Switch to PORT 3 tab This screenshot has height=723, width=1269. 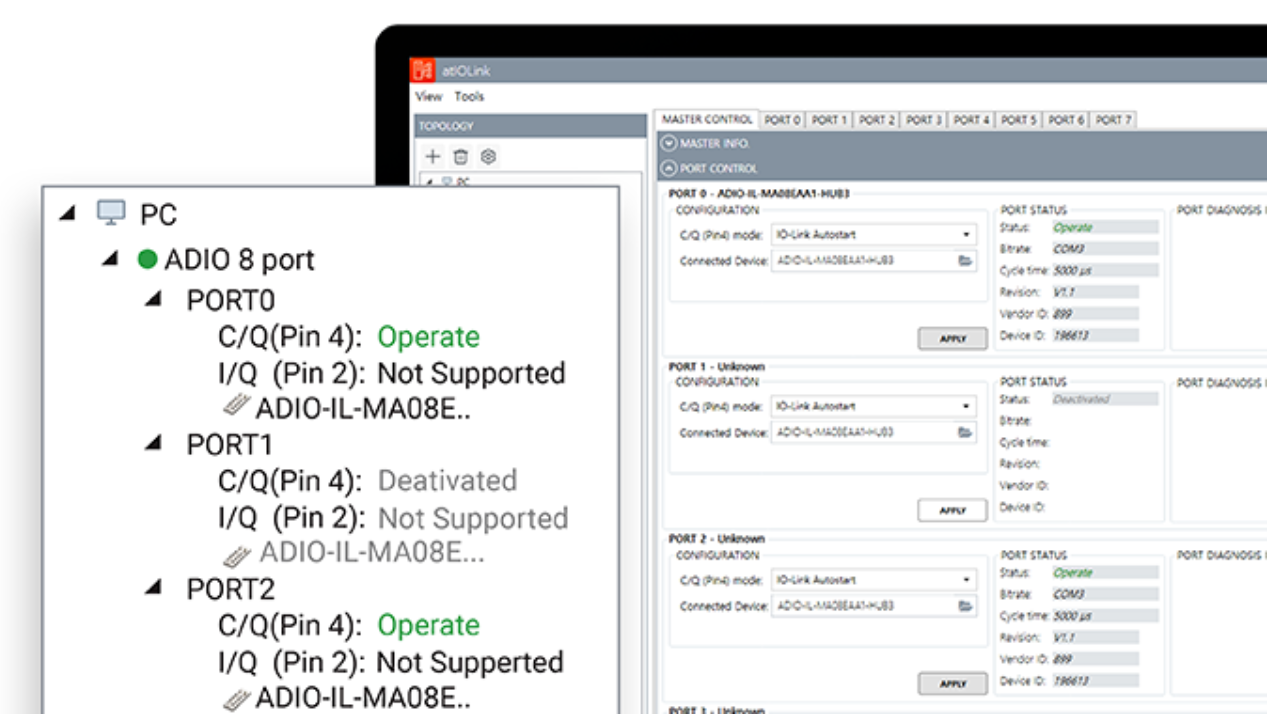click(x=924, y=119)
